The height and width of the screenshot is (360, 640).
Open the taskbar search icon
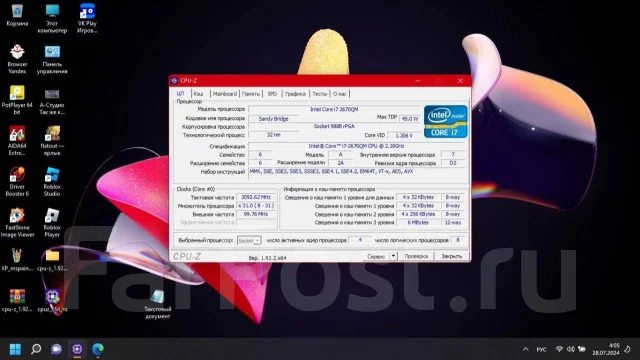(36, 349)
